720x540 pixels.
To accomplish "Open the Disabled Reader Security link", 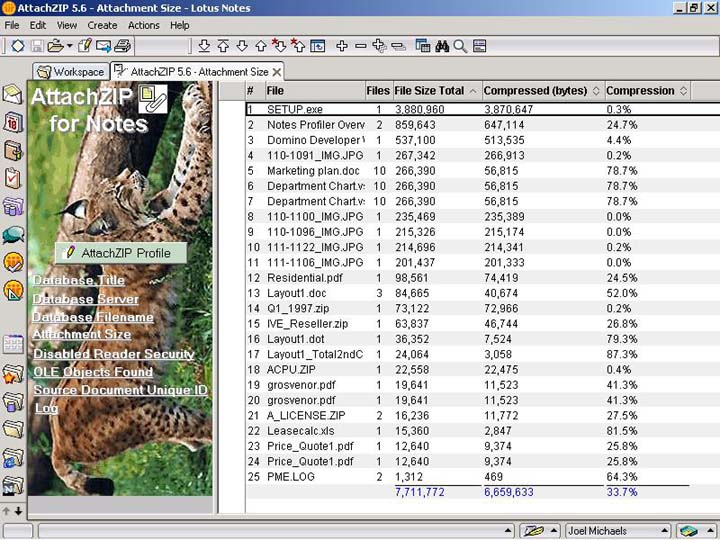I will click(114, 354).
